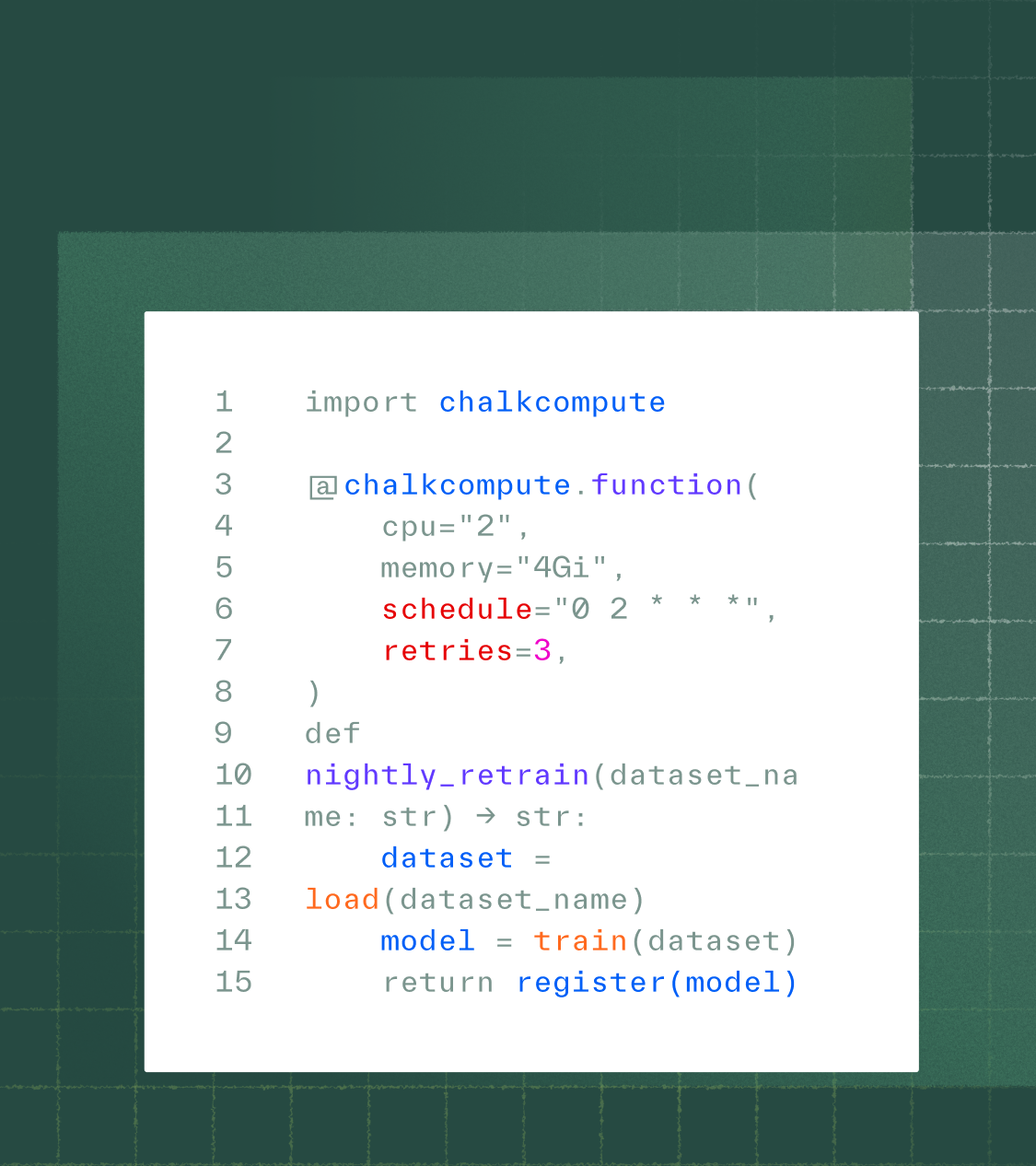1036x1166 pixels.
Task: Click "me: str) → str:" on line 11
Action: coord(447,817)
